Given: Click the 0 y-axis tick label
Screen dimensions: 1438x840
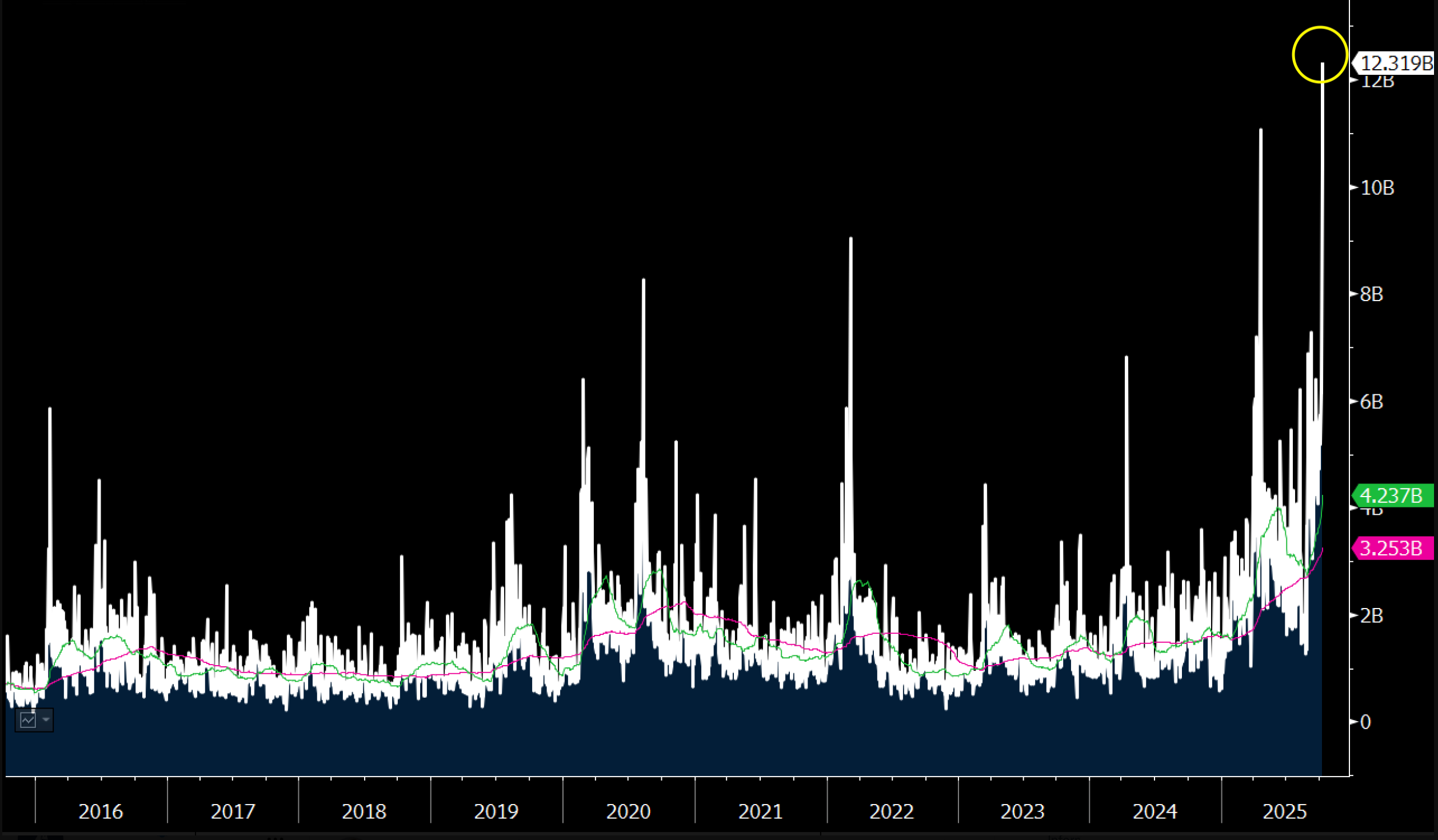Looking at the screenshot, I should pos(1366,722).
